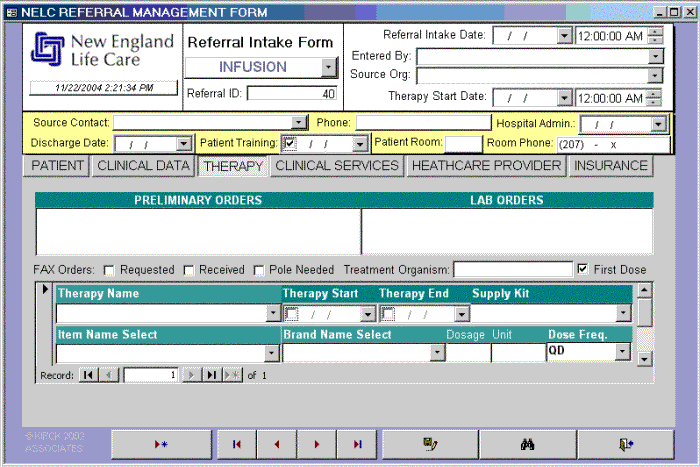This screenshot has height=467, width=700.
Task: Click in the Preliminary Orders text box
Action: [198, 231]
